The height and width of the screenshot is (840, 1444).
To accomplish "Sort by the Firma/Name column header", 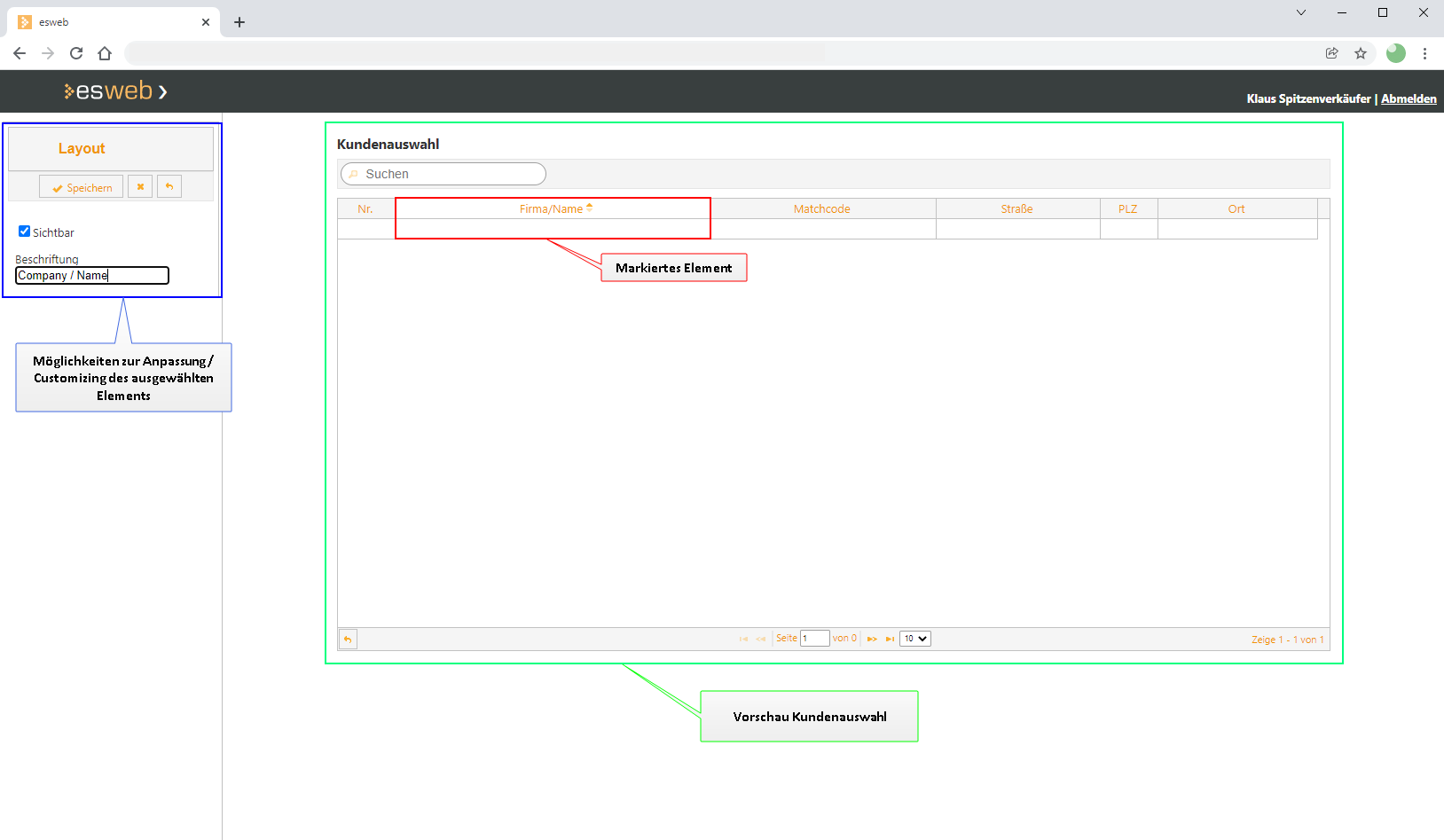I will click(552, 209).
